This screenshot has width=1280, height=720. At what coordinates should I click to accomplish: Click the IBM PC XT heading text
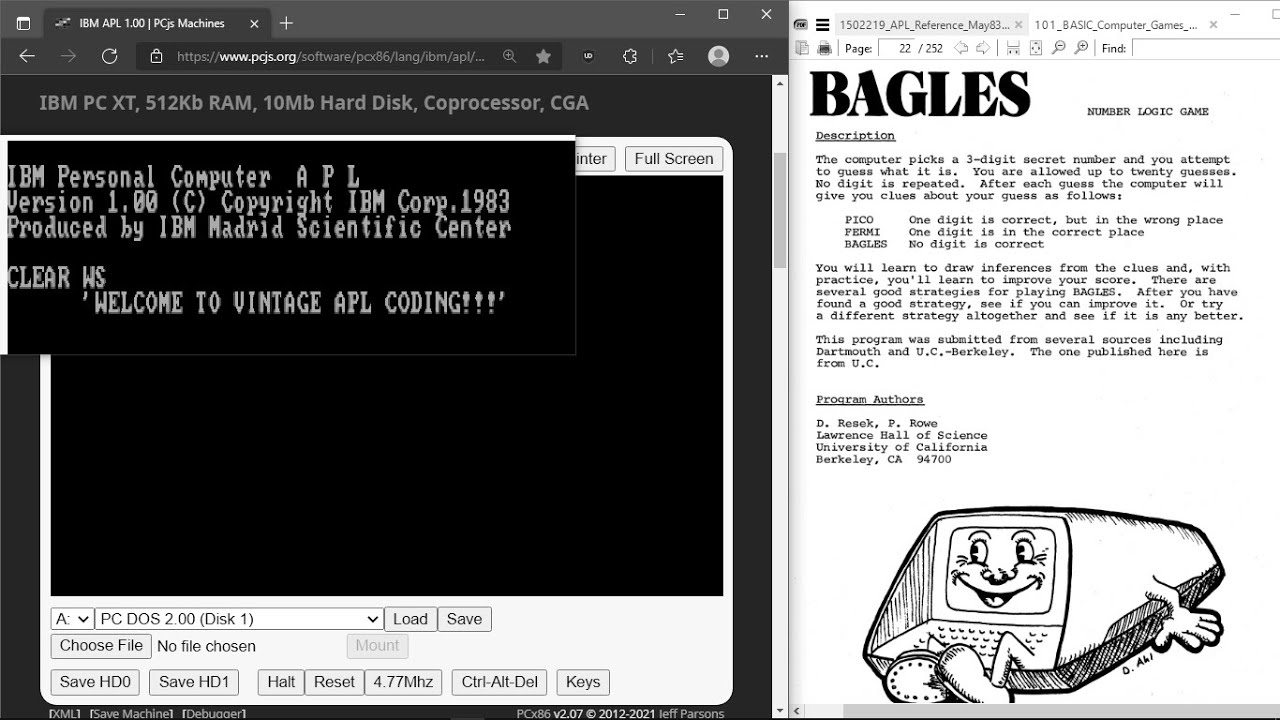(x=314, y=102)
